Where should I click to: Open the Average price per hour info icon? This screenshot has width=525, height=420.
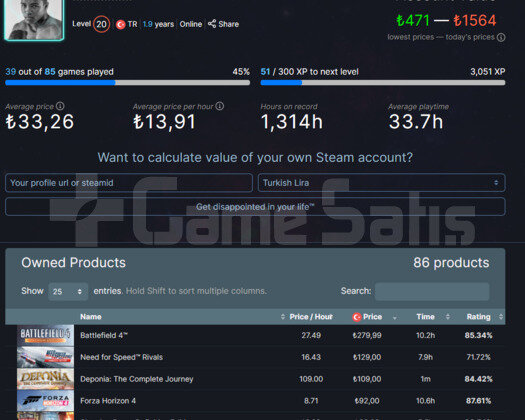pyautogui.click(x=220, y=106)
